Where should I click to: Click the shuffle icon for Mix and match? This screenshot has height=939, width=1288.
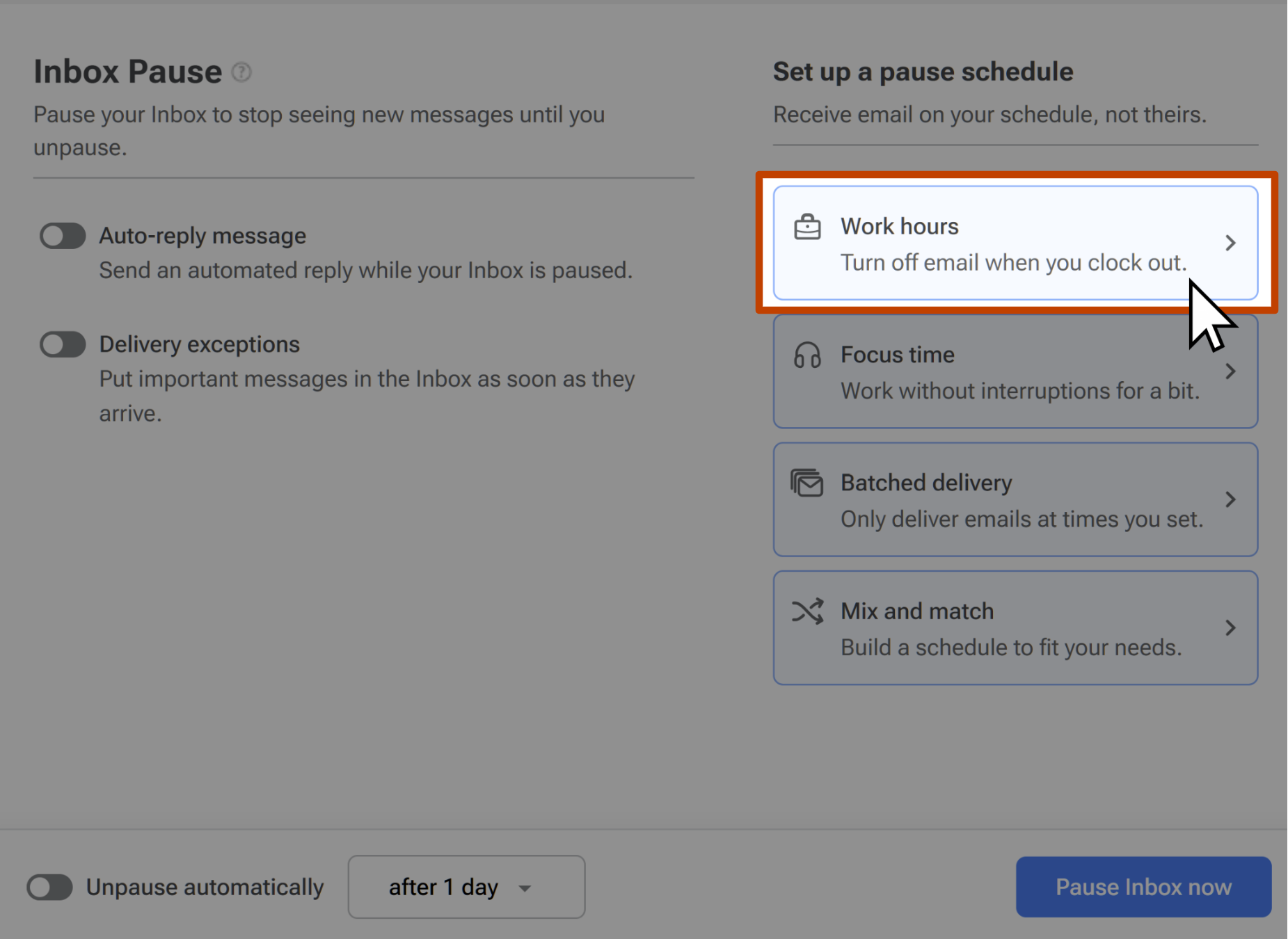(807, 611)
